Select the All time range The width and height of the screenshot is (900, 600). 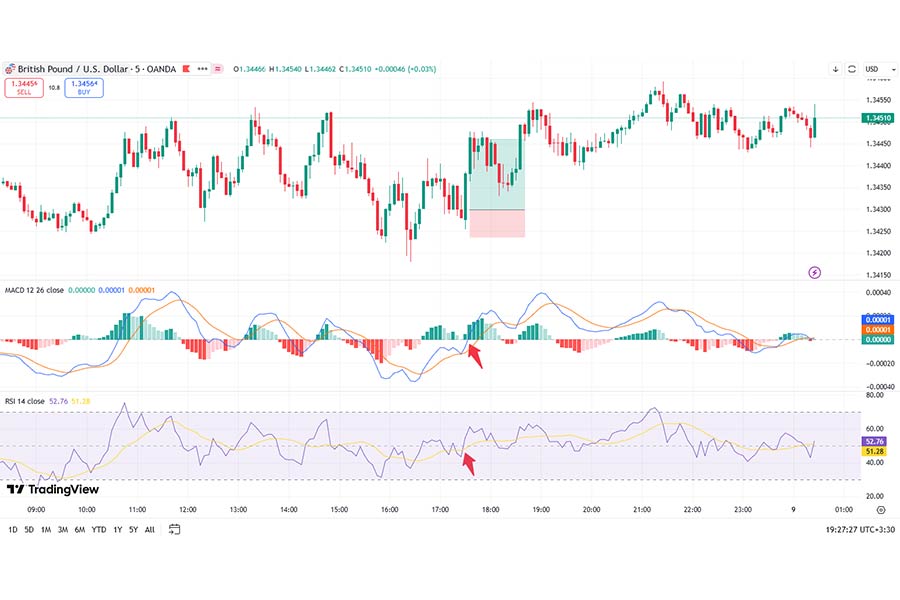click(x=149, y=530)
